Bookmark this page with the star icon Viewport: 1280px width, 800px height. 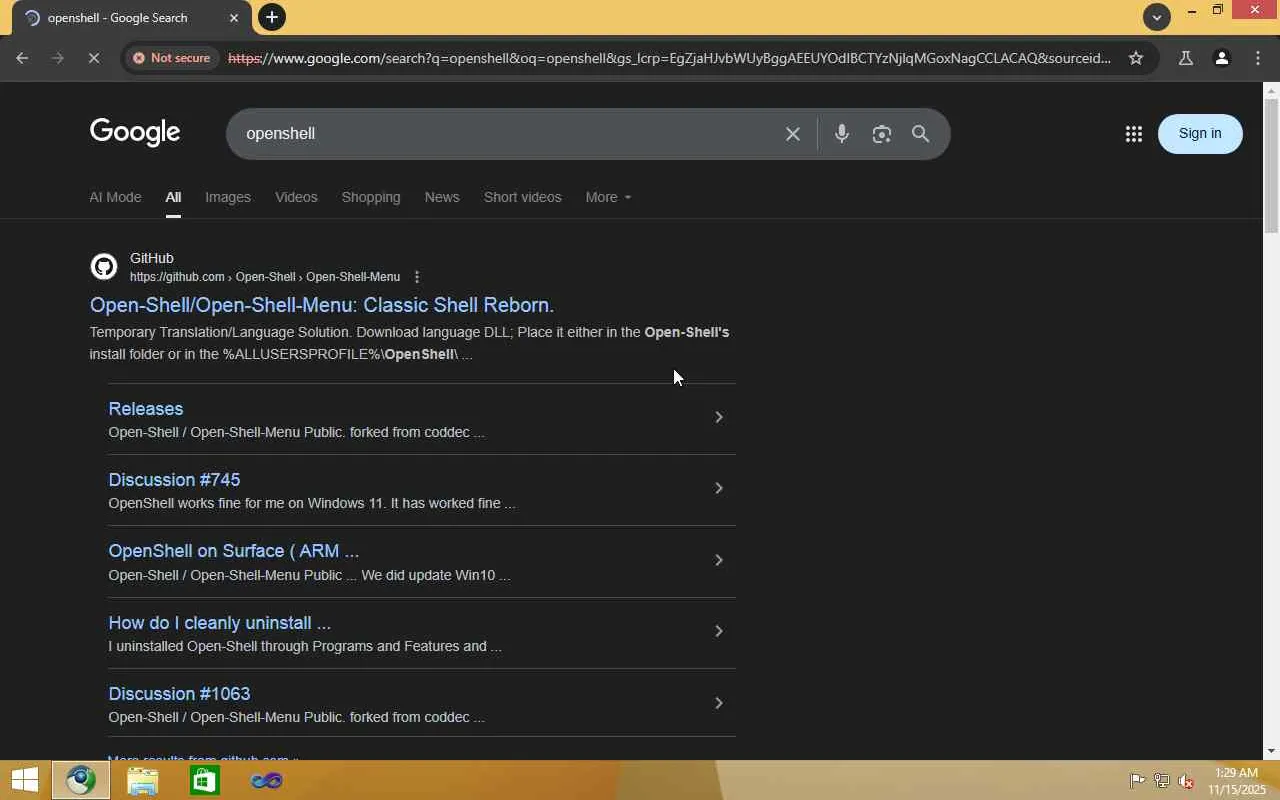[x=1136, y=58]
